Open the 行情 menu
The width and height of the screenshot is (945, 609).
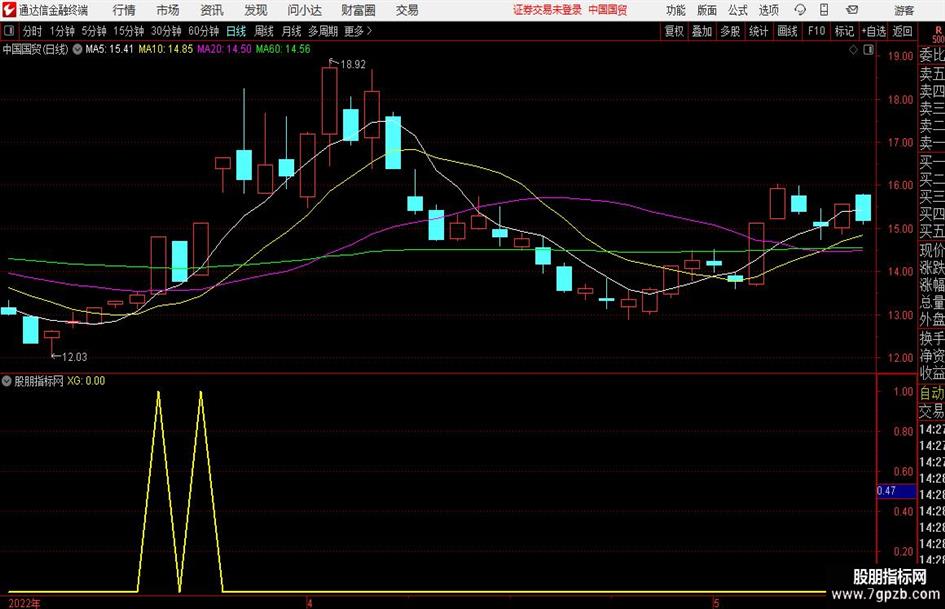pyautogui.click(x=124, y=10)
